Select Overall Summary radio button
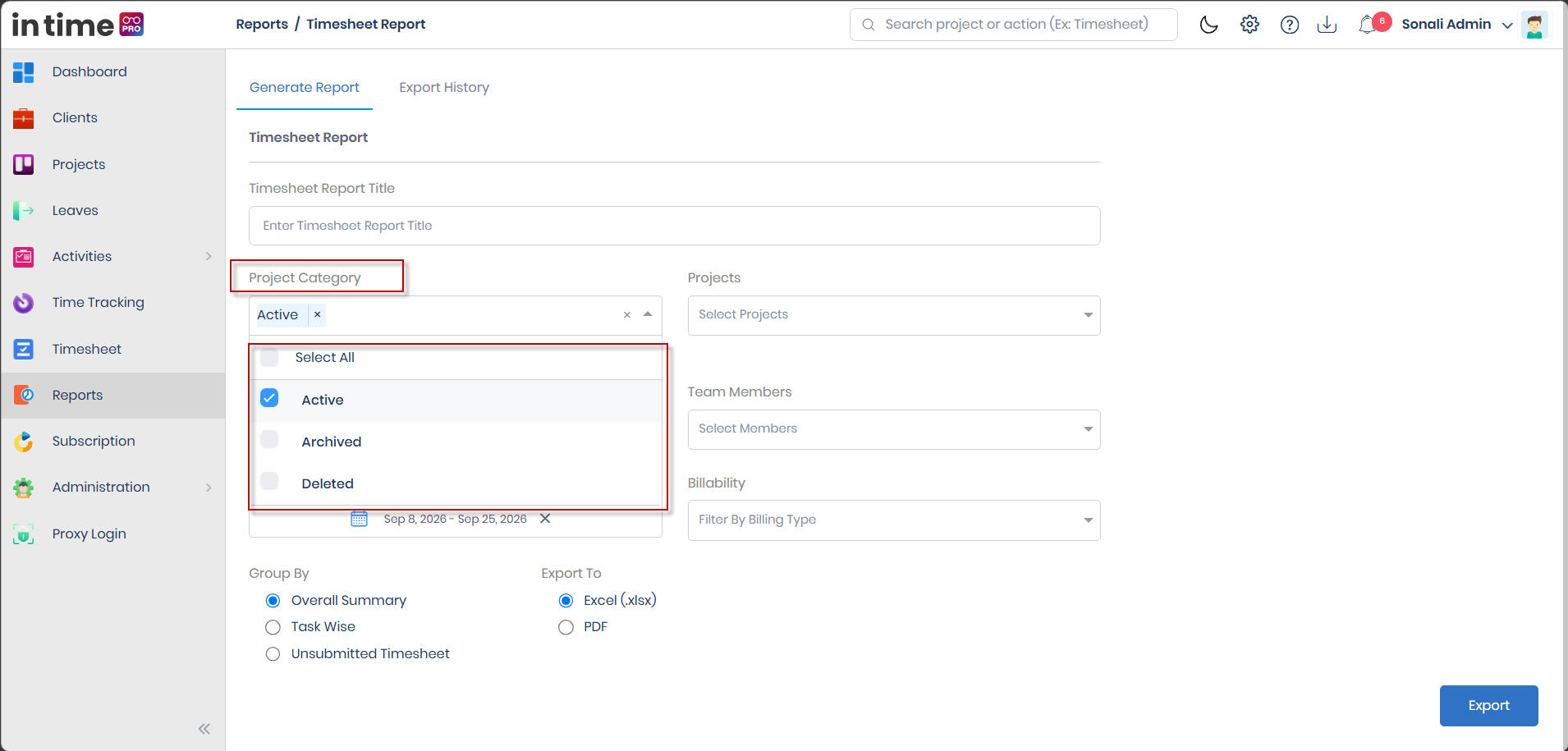The width and height of the screenshot is (1568, 751). pyautogui.click(x=273, y=601)
